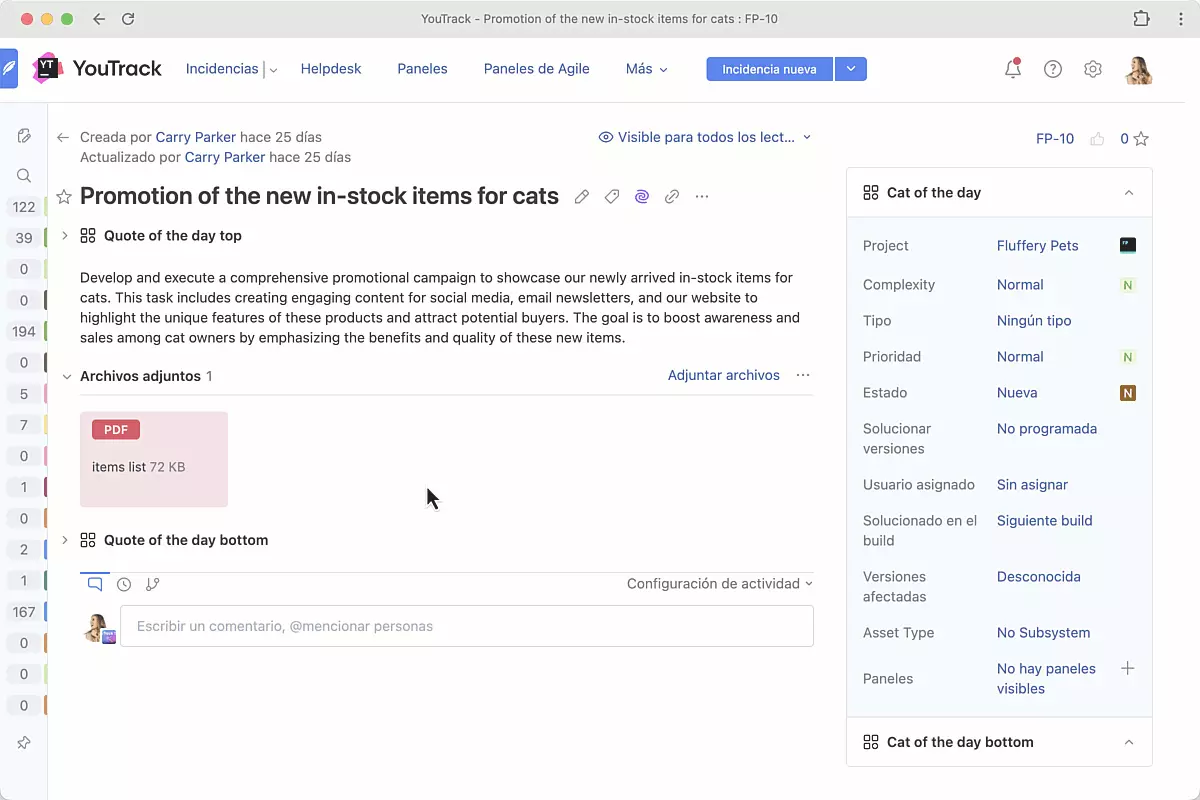This screenshot has height=800, width=1200.
Task: Copy issue link using the chain icon
Action: pyautogui.click(x=672, y=197)
